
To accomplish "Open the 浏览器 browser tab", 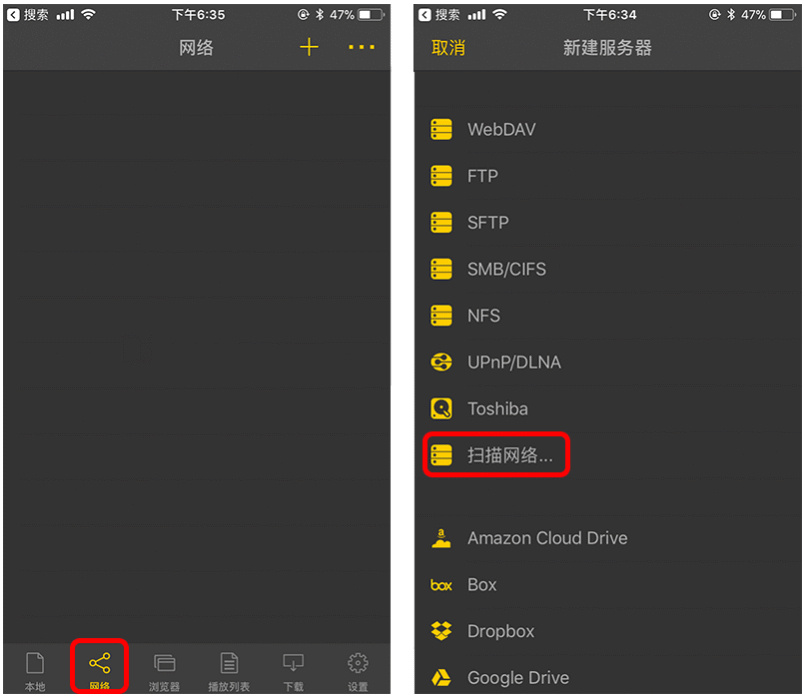I will coord(164,671).
